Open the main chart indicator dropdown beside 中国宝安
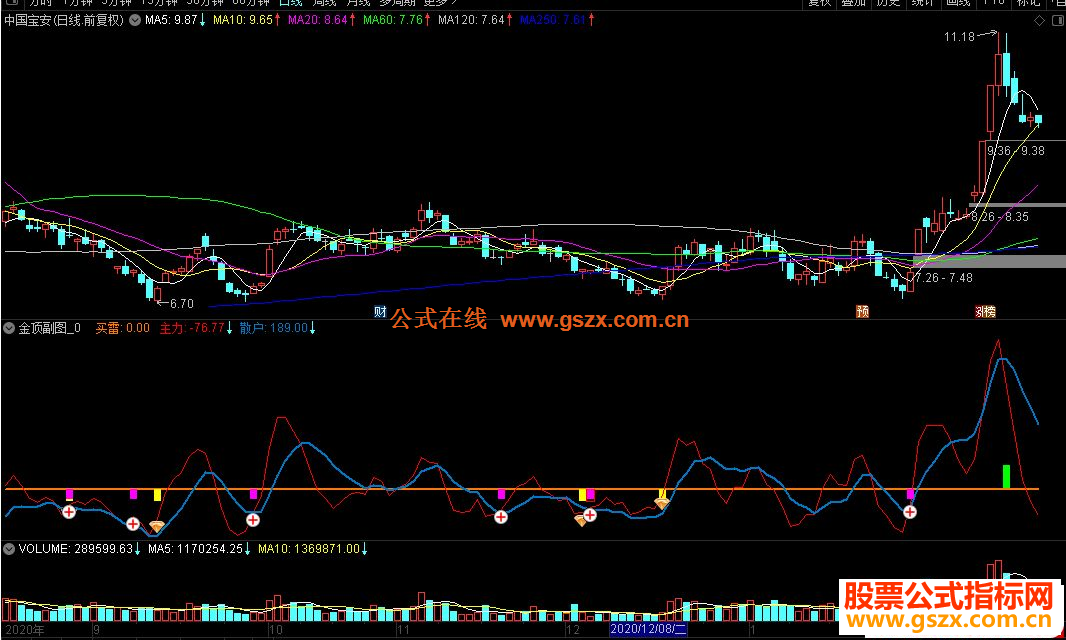Viewport: 1066px width, 640px height. point(135,20)
